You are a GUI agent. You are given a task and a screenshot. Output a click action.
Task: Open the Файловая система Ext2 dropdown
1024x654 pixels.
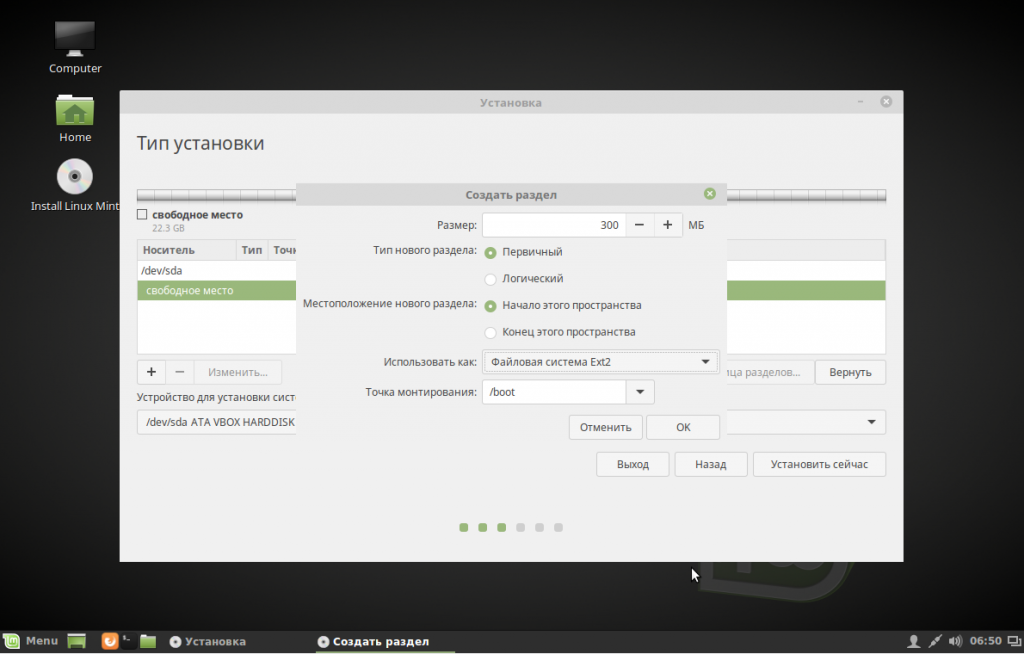600,362
